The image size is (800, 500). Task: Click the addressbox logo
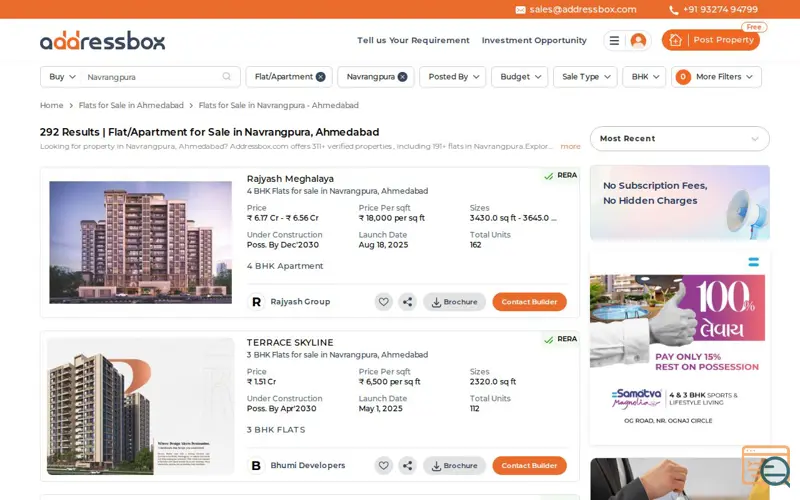pos(103,40)
